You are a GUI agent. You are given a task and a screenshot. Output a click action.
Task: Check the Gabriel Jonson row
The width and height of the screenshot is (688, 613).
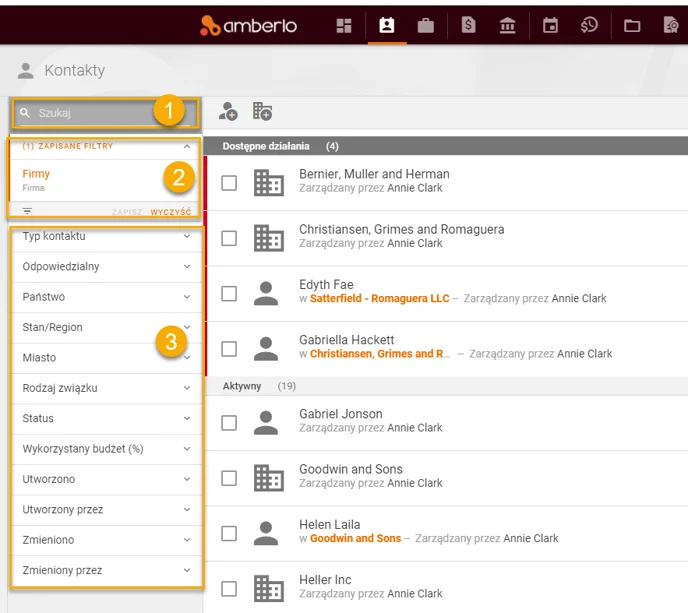(x=229, y=423)
